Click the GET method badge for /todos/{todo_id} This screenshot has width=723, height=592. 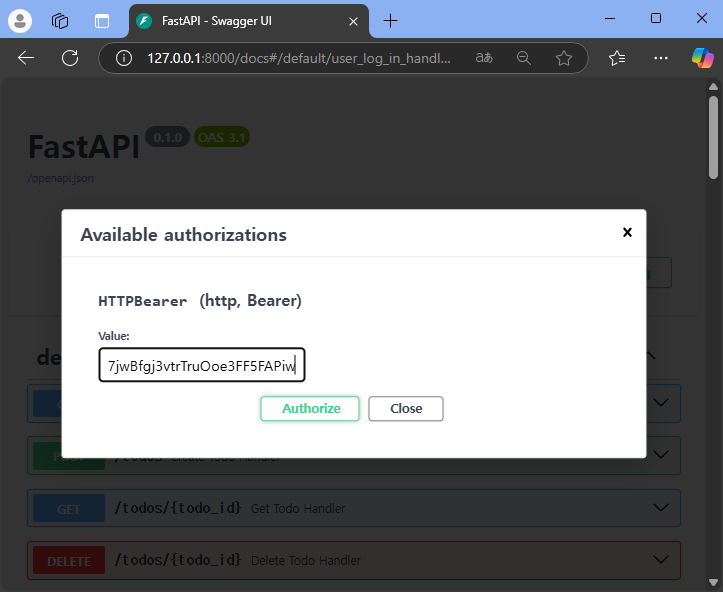coord(69,508)
